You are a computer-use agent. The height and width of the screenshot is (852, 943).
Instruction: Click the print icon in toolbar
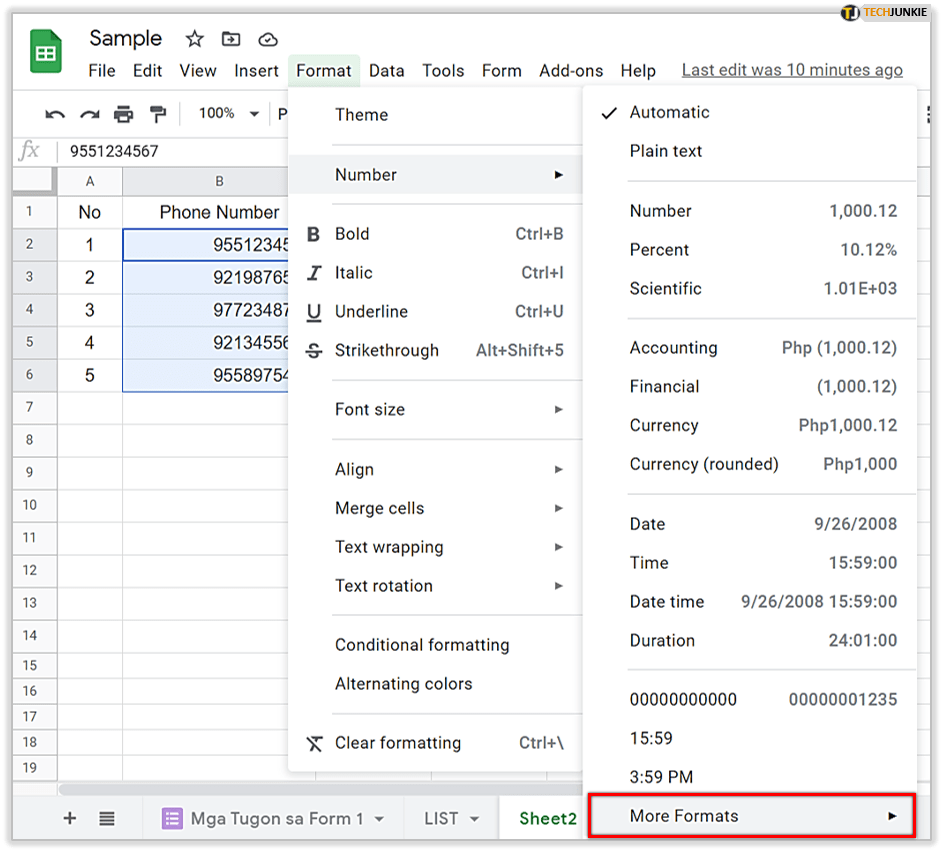(x=123, y=114)
